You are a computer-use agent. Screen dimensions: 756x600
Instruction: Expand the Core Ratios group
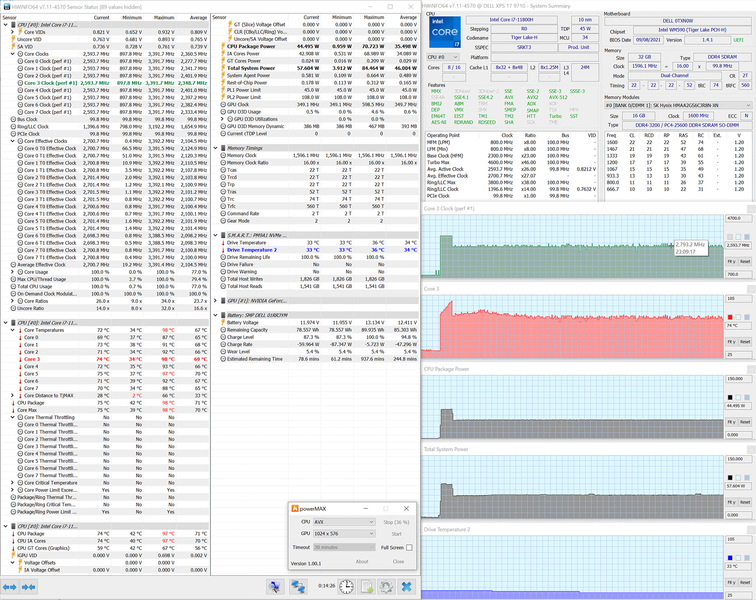[x=13, y=301]
